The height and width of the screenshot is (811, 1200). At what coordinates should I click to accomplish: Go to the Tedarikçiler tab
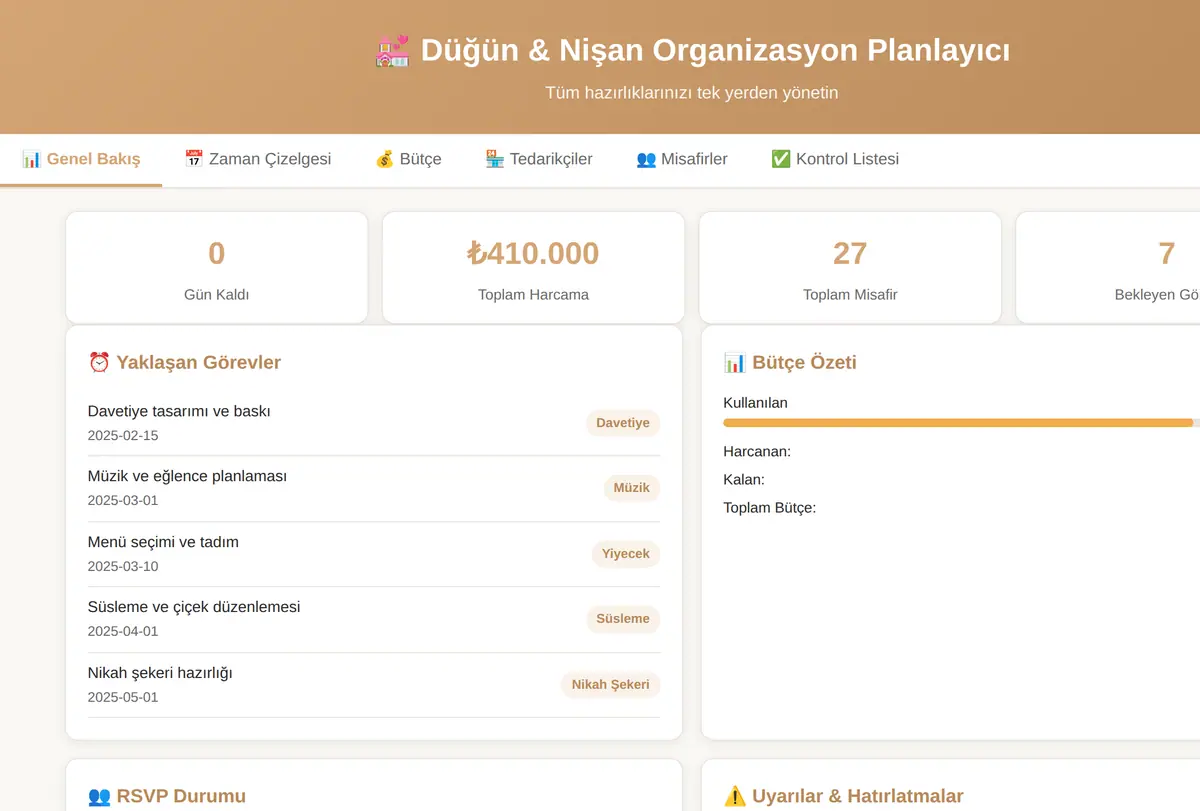[x=539, y=159]
